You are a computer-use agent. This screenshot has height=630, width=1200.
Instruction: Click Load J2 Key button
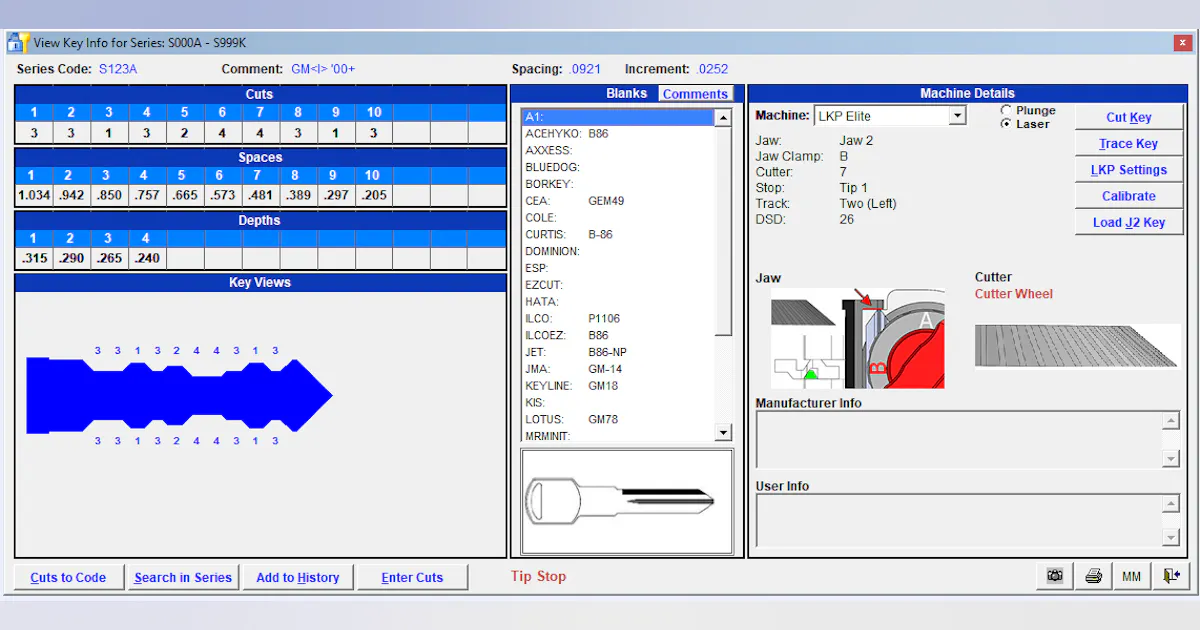(x=1129, y=222)
